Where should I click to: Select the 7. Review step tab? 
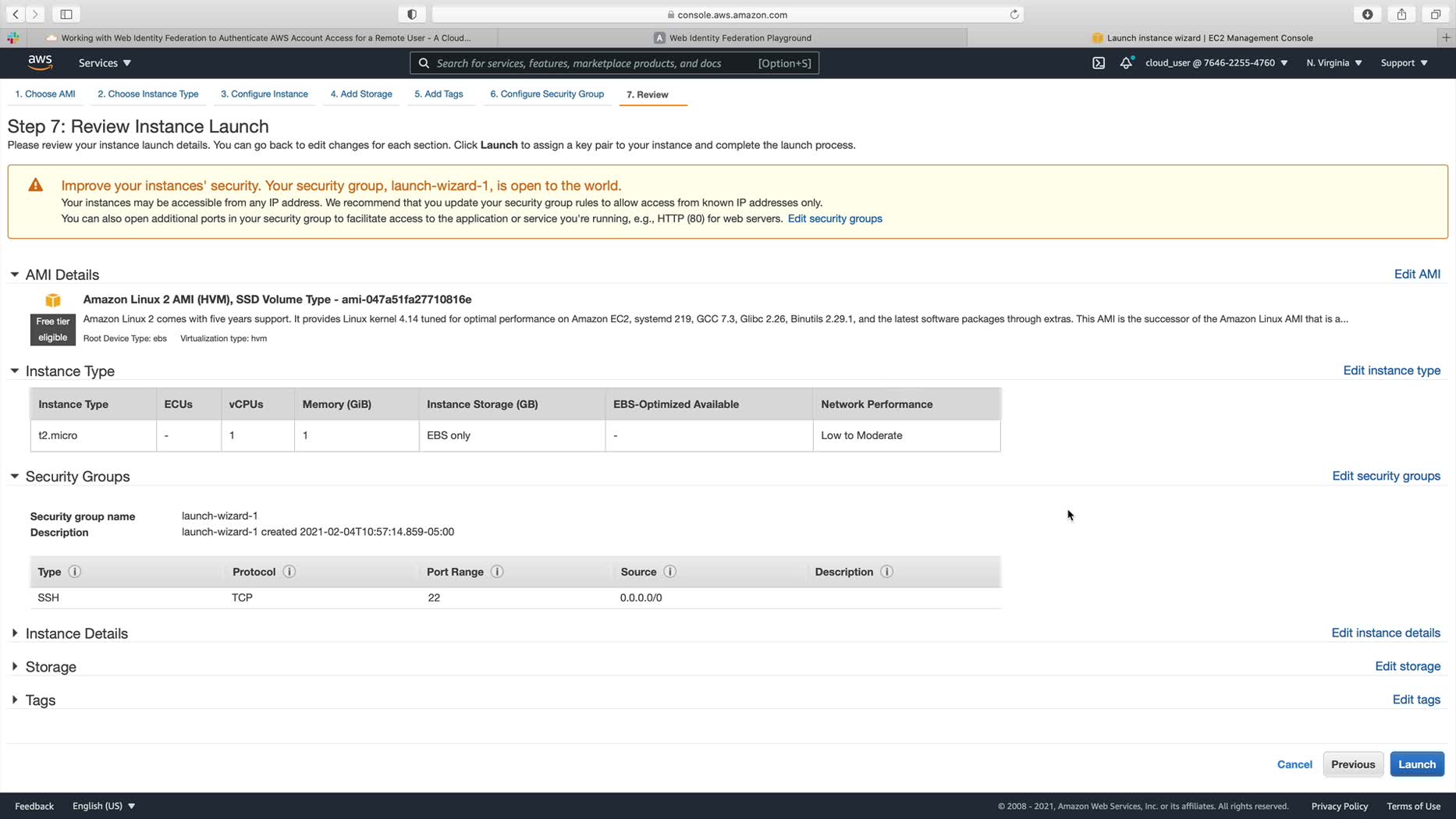[x=648, y=95]
